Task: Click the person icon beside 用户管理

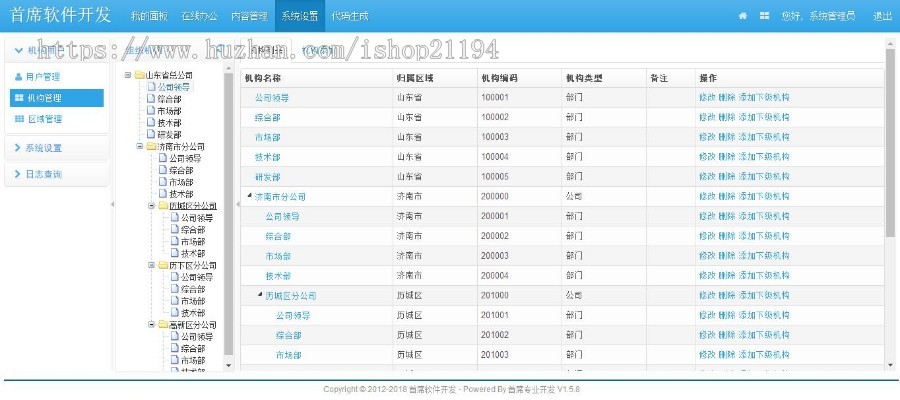Action: coord(18,76)
